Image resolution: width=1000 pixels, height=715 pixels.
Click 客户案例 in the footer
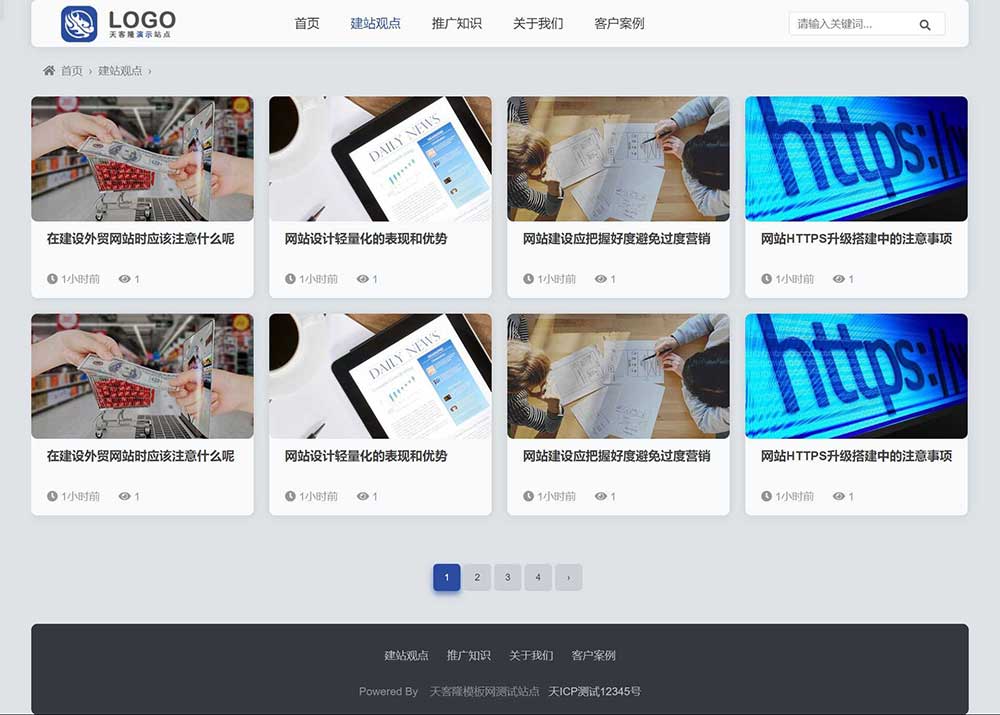pyautogui.click(x=594, y=655)
